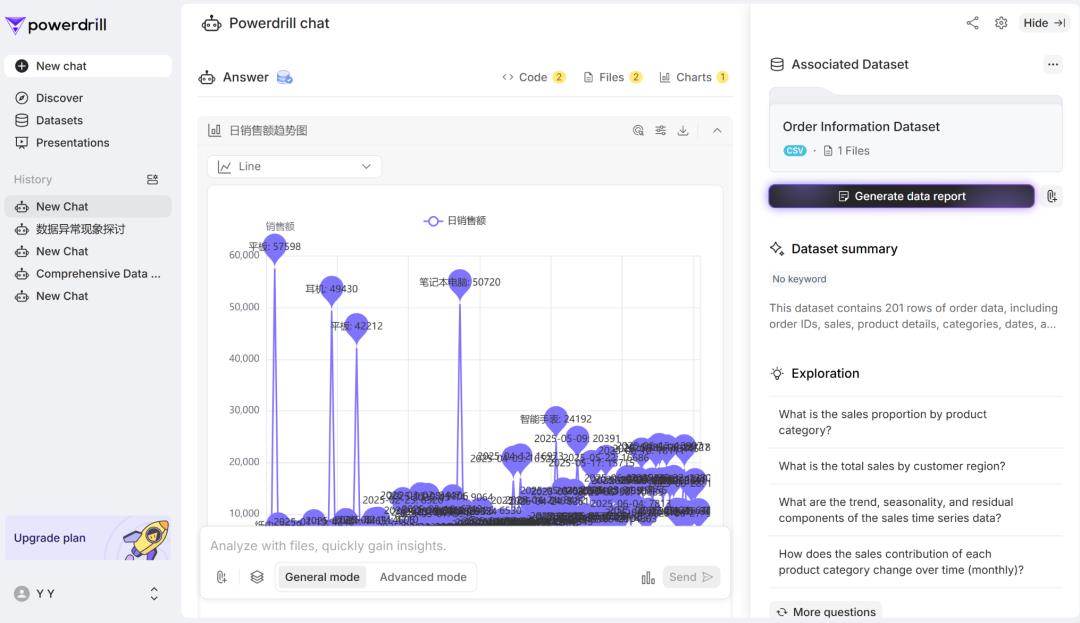Switch to Advanced mode

pyautogui.click(x=423, y=577)
